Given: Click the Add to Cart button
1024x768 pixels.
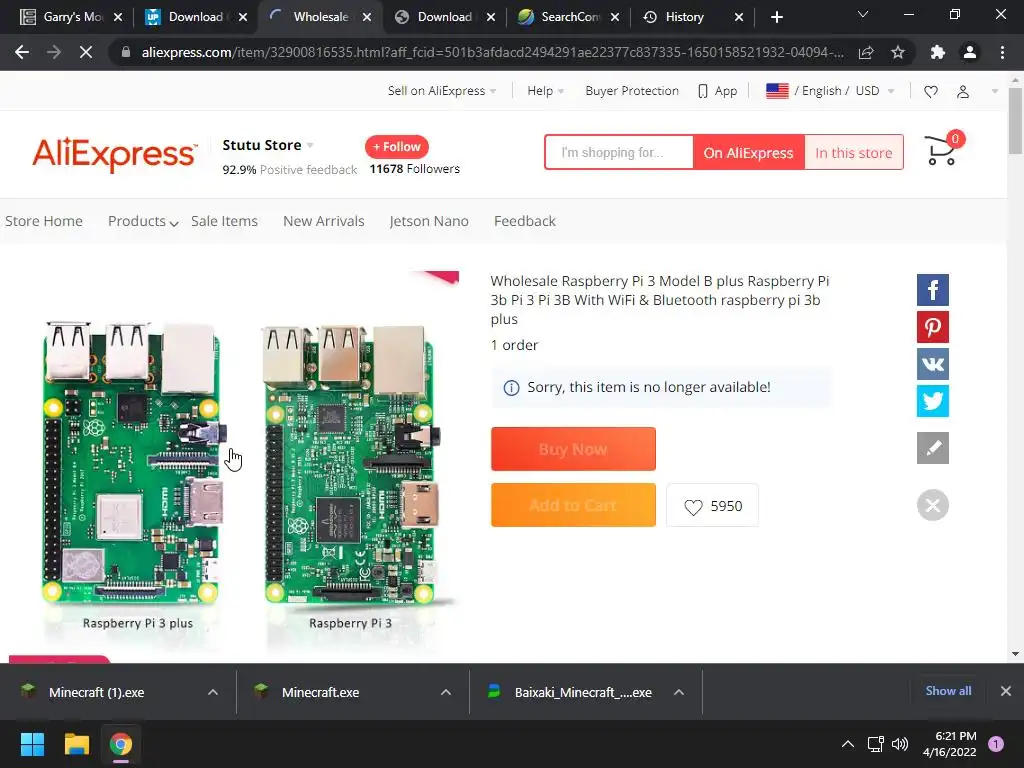Looking at the screenshot, I should tap(573, 505).
